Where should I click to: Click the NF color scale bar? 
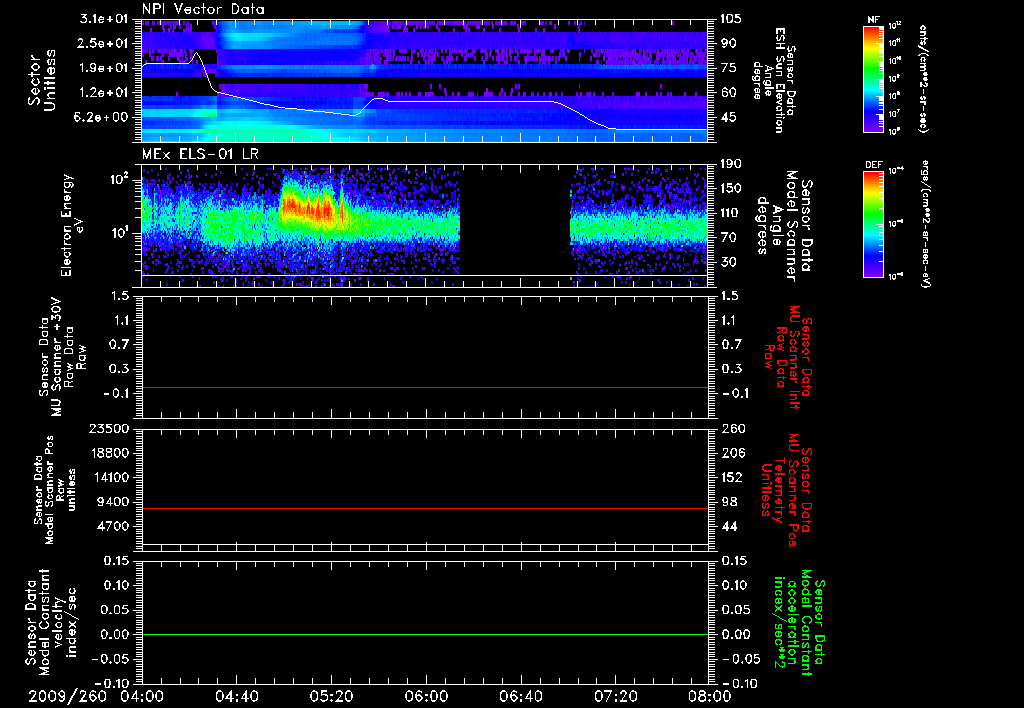click(x=873, y=79)
